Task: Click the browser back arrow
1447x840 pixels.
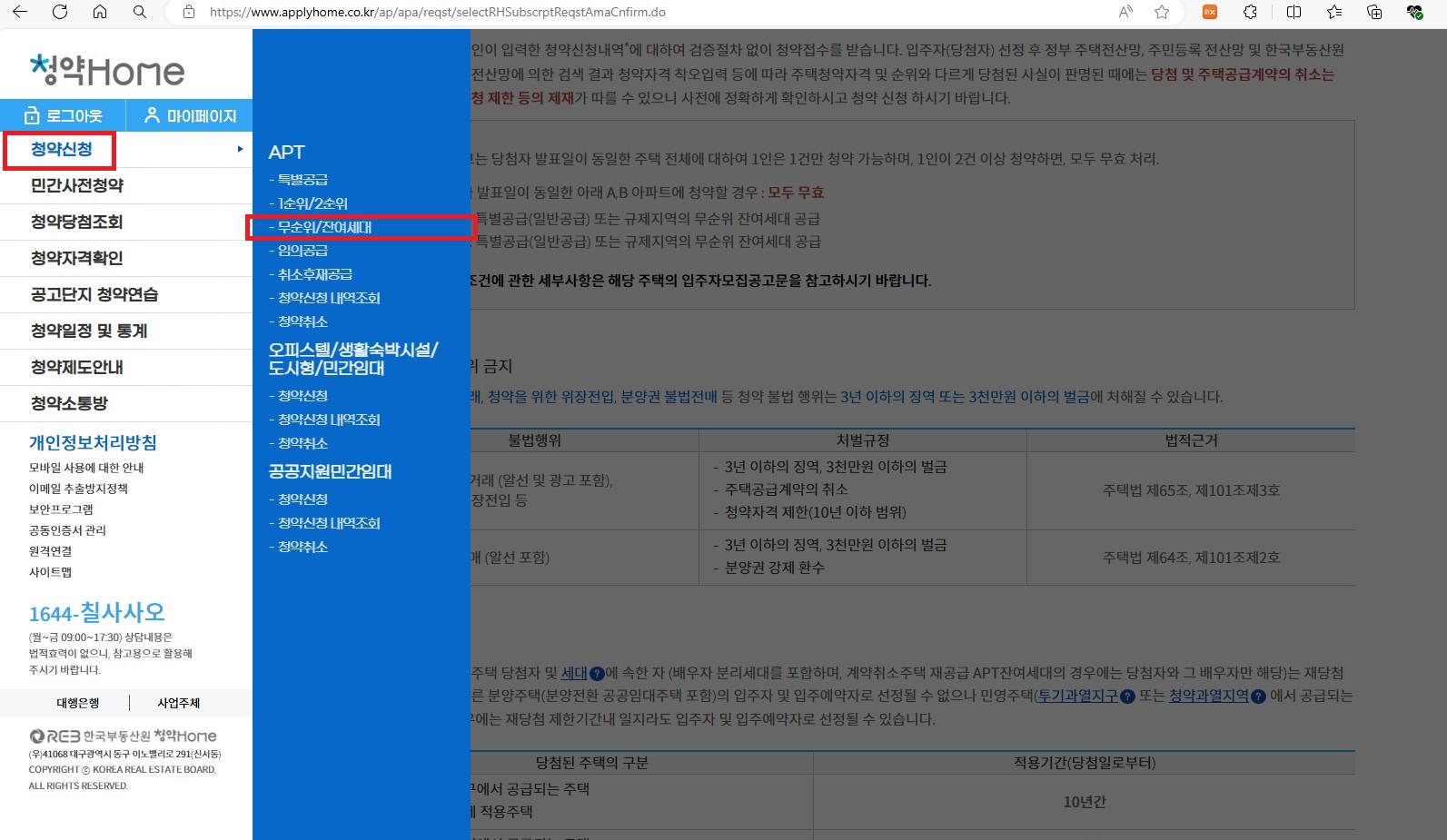Action: [19, 12]
